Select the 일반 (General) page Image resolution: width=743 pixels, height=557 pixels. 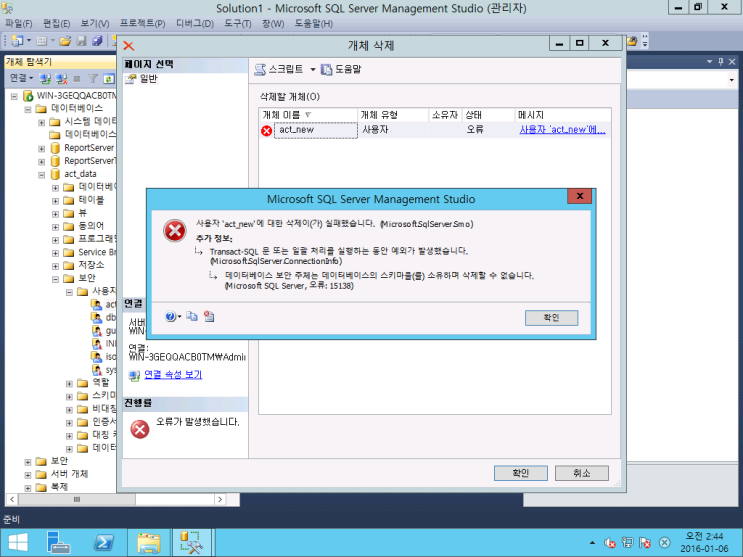coord(148,79)
